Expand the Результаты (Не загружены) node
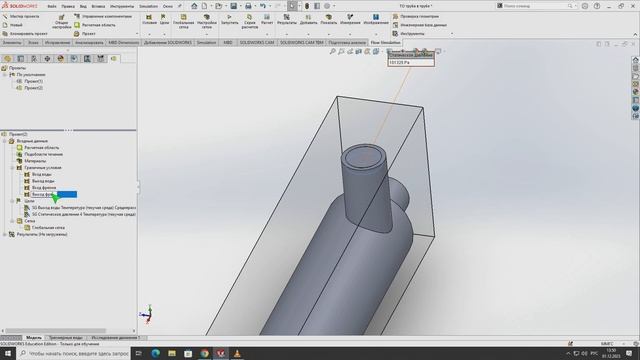 click(5, 235)
